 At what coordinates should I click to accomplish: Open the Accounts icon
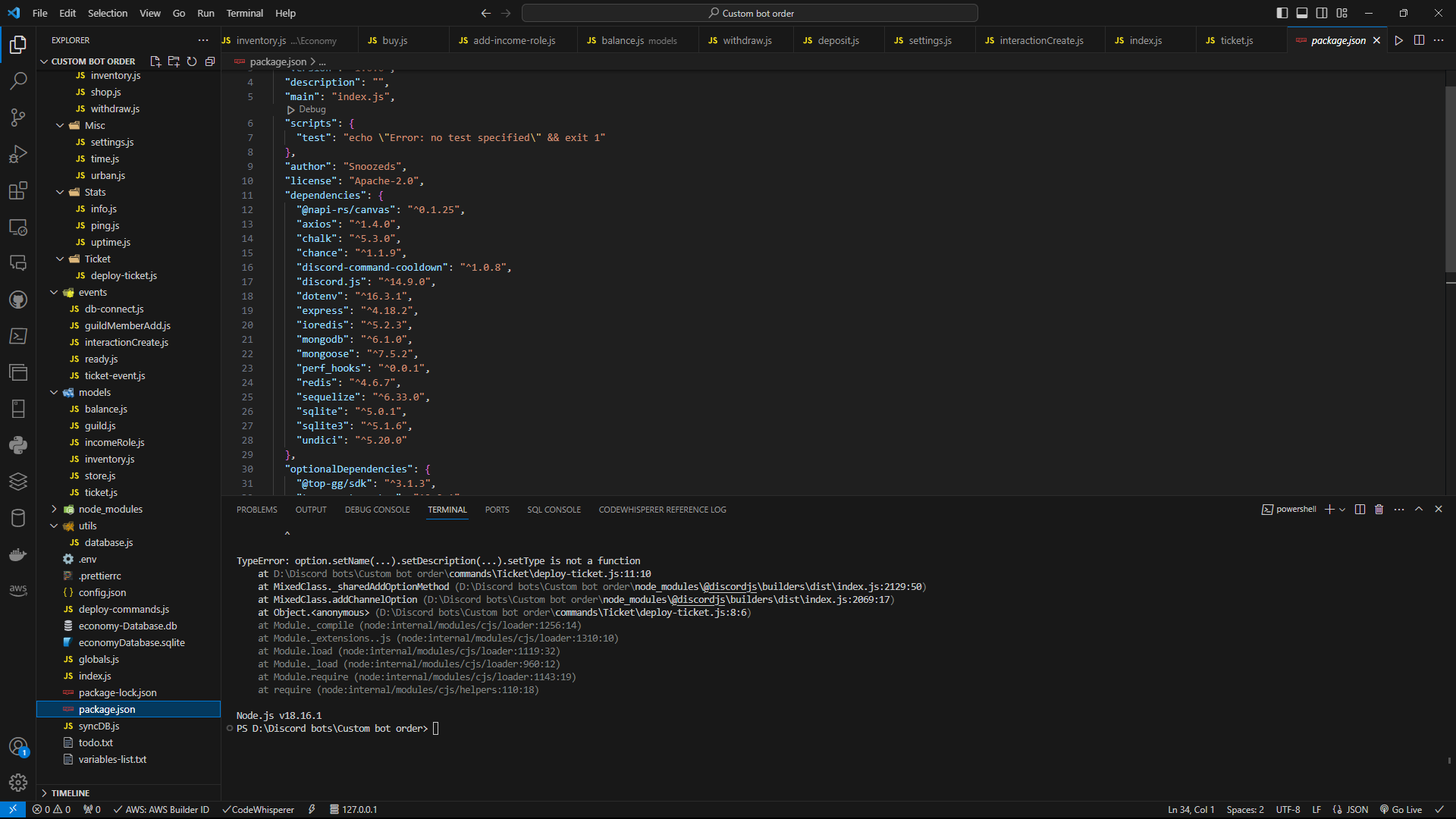pos(18,746)
